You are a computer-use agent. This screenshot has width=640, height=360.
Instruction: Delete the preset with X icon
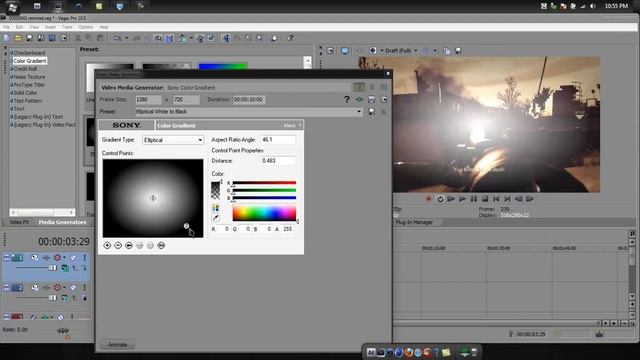[384, 111]
